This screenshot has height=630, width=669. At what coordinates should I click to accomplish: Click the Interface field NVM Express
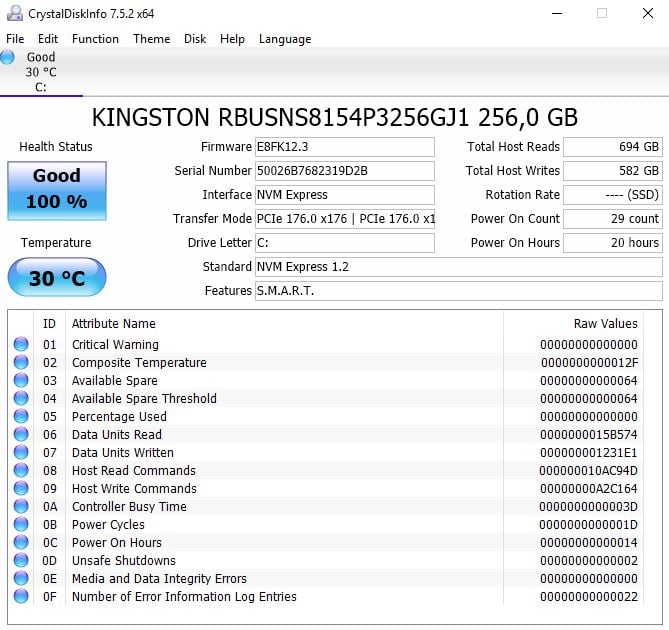345,195
